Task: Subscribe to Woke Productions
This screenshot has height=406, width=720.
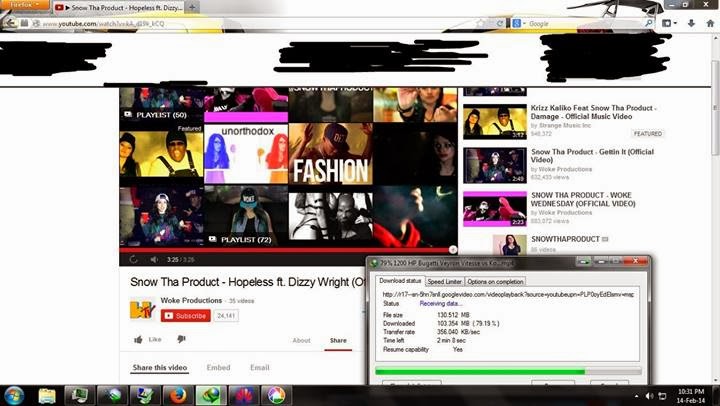Action: (186, 316)
